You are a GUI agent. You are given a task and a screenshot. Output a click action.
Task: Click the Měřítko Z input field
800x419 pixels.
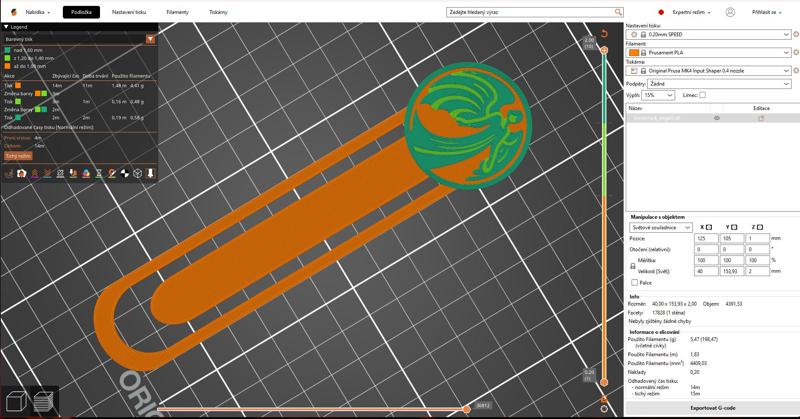point(757,260)
